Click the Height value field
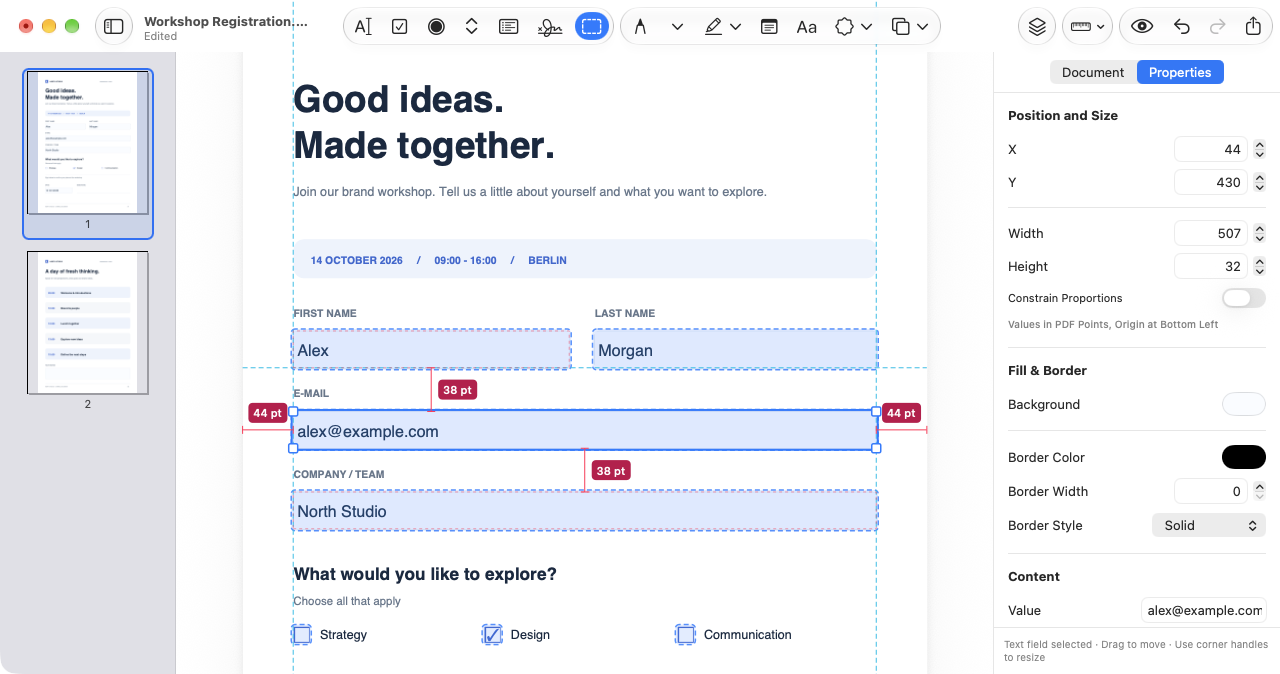Viewport: 1280px width, 674px height. [1210, 266]
